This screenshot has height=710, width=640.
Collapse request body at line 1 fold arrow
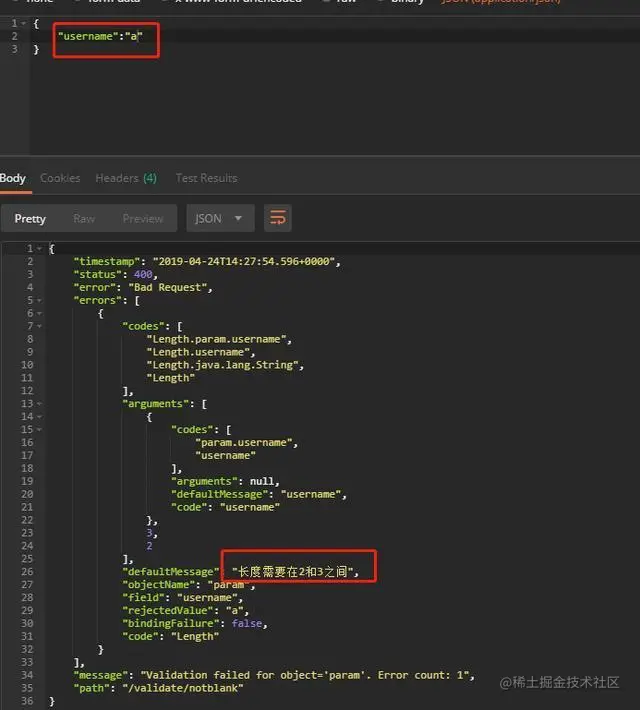pyautogui.click(x=23, y=23)
